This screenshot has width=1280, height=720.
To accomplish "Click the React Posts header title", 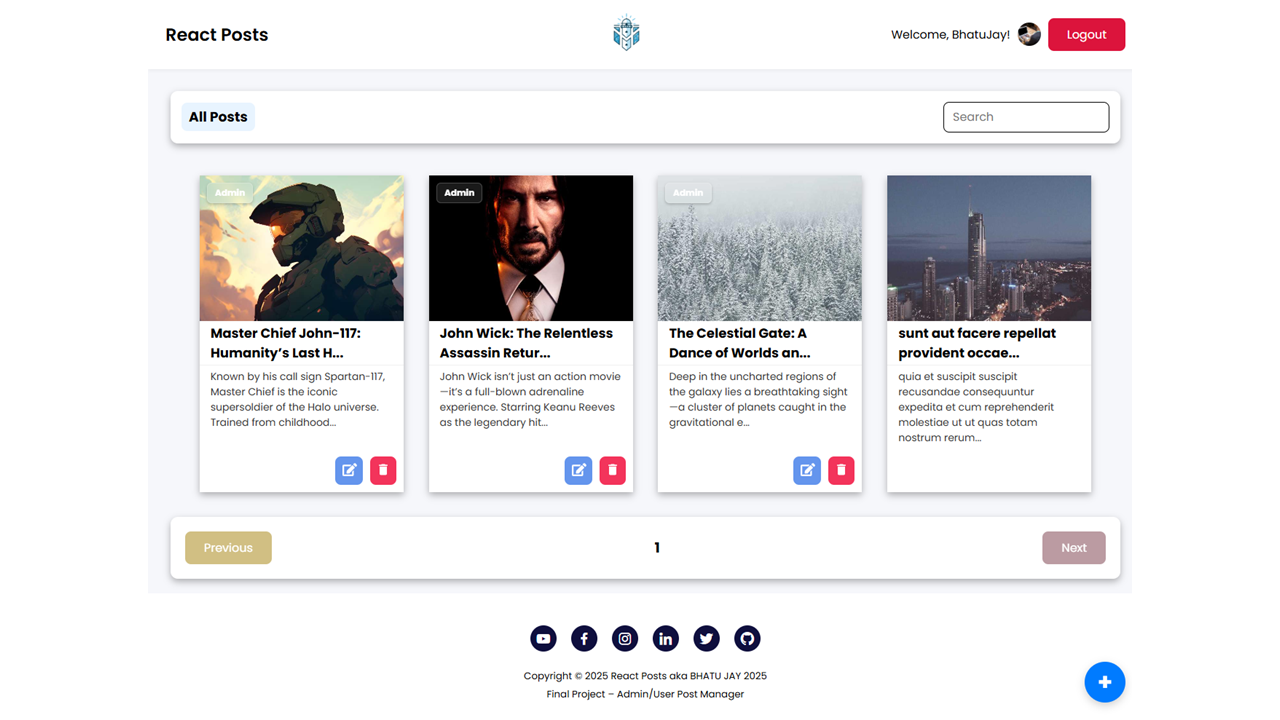I will tap(216, 34).
